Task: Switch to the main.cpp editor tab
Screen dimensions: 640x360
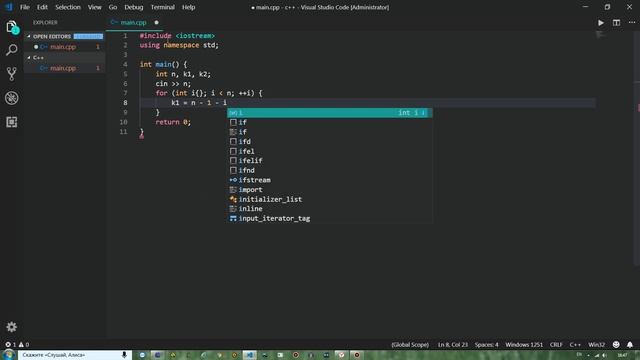Action: click(133, 22)
